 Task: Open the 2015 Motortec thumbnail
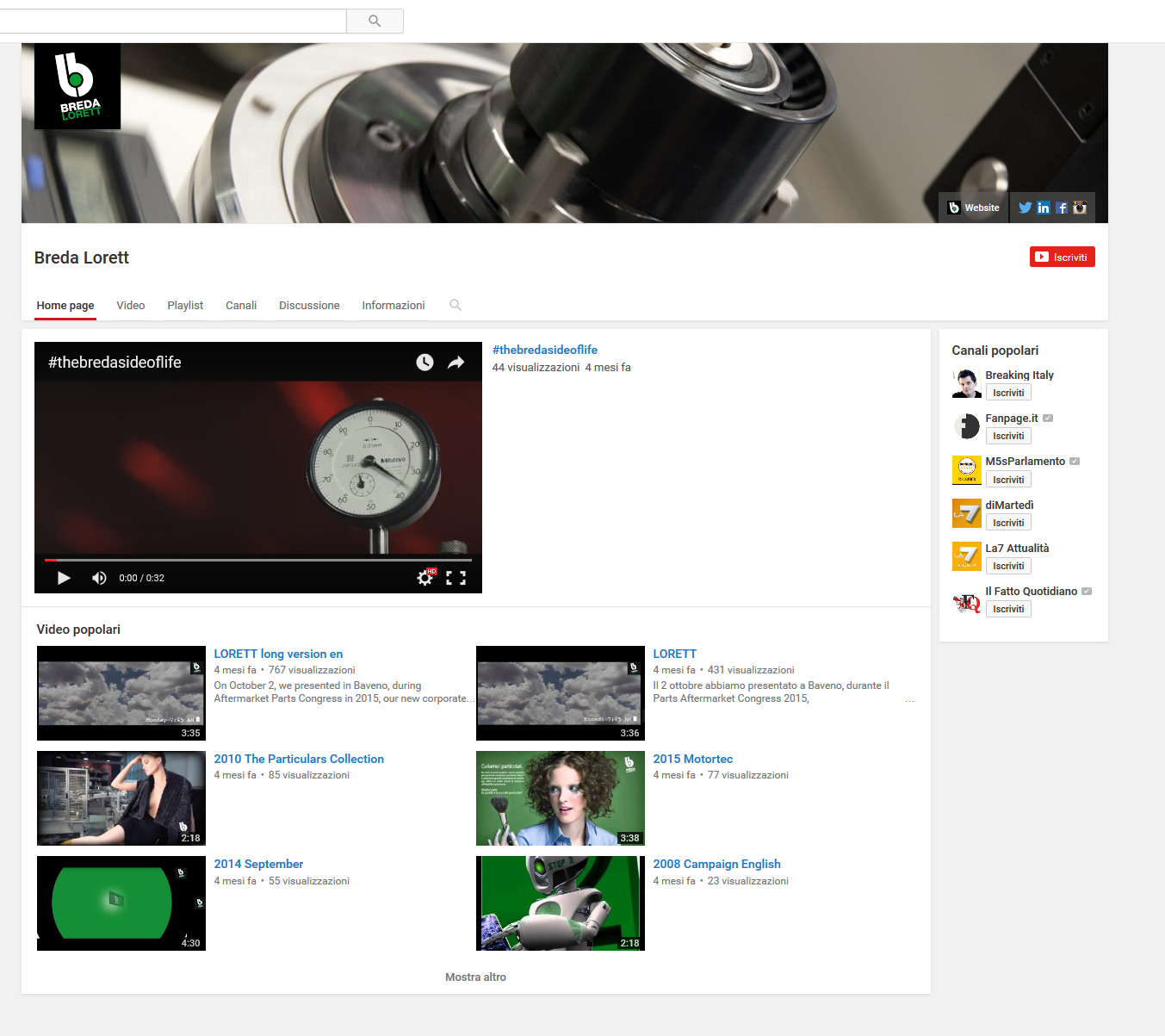[561, 798]
